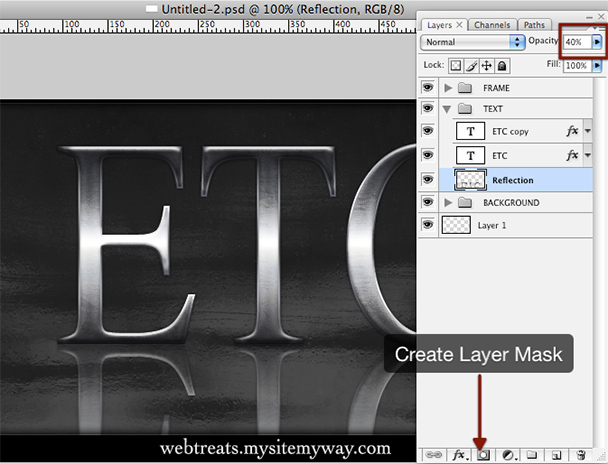Image resolution: width=608 pixels, height=464 pixels.
Task: Click the TEXT group name
Action: pos(493,109)
